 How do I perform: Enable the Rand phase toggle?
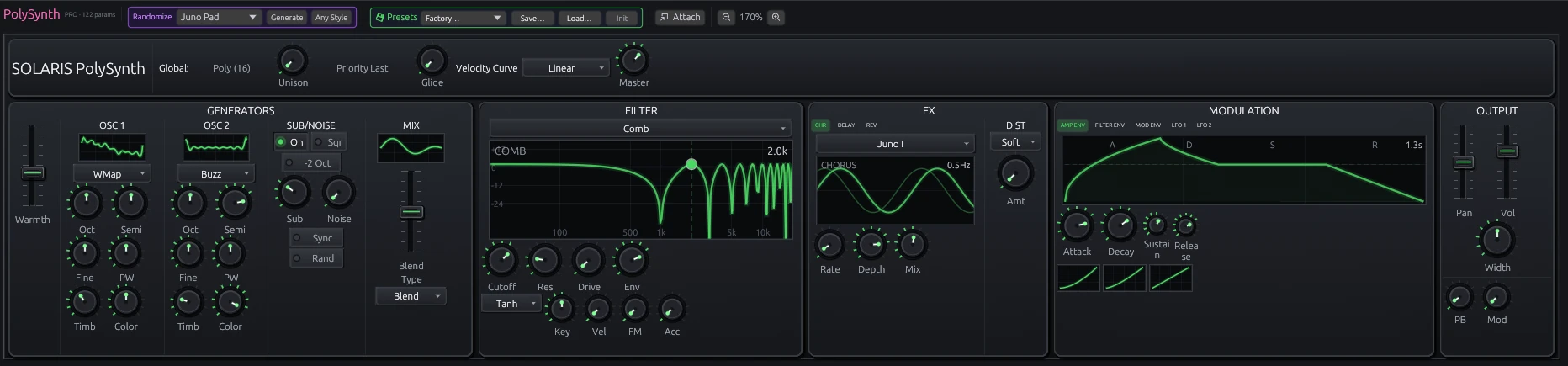pyautogui.click(x=315, y=258)
